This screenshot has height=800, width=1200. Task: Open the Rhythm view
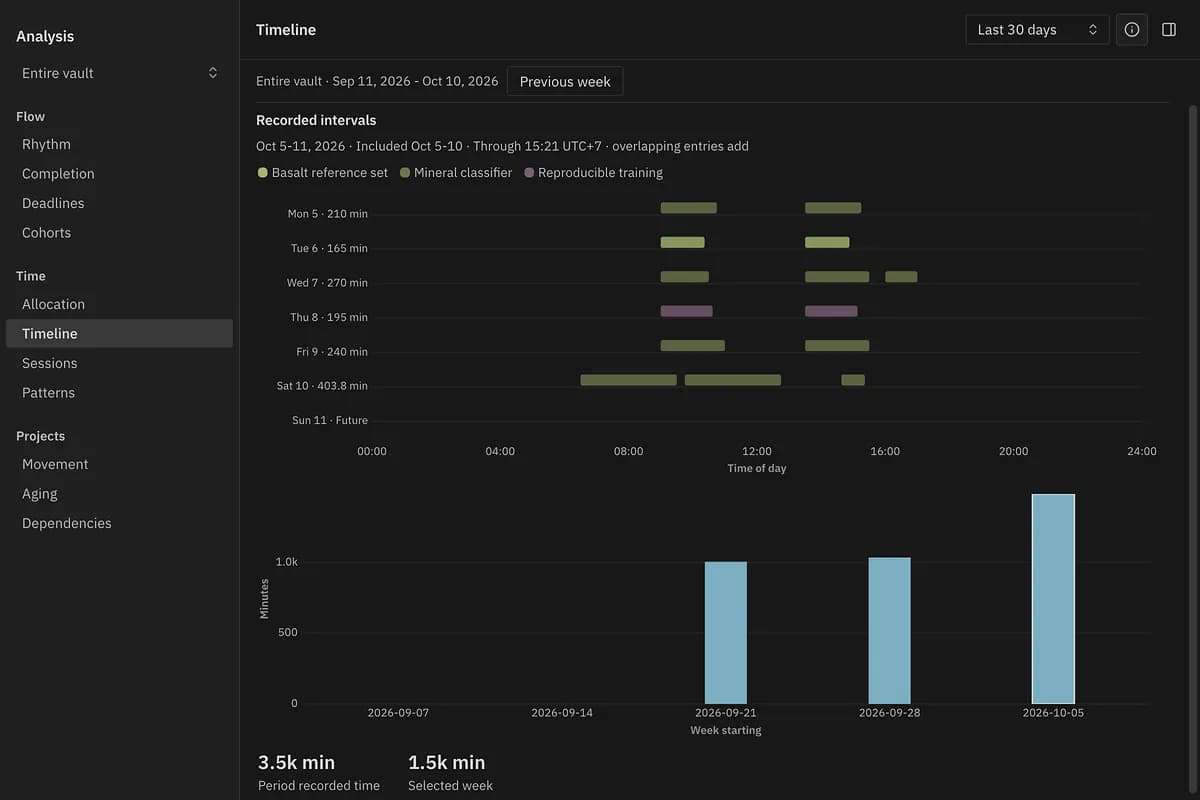click(119, 144)
